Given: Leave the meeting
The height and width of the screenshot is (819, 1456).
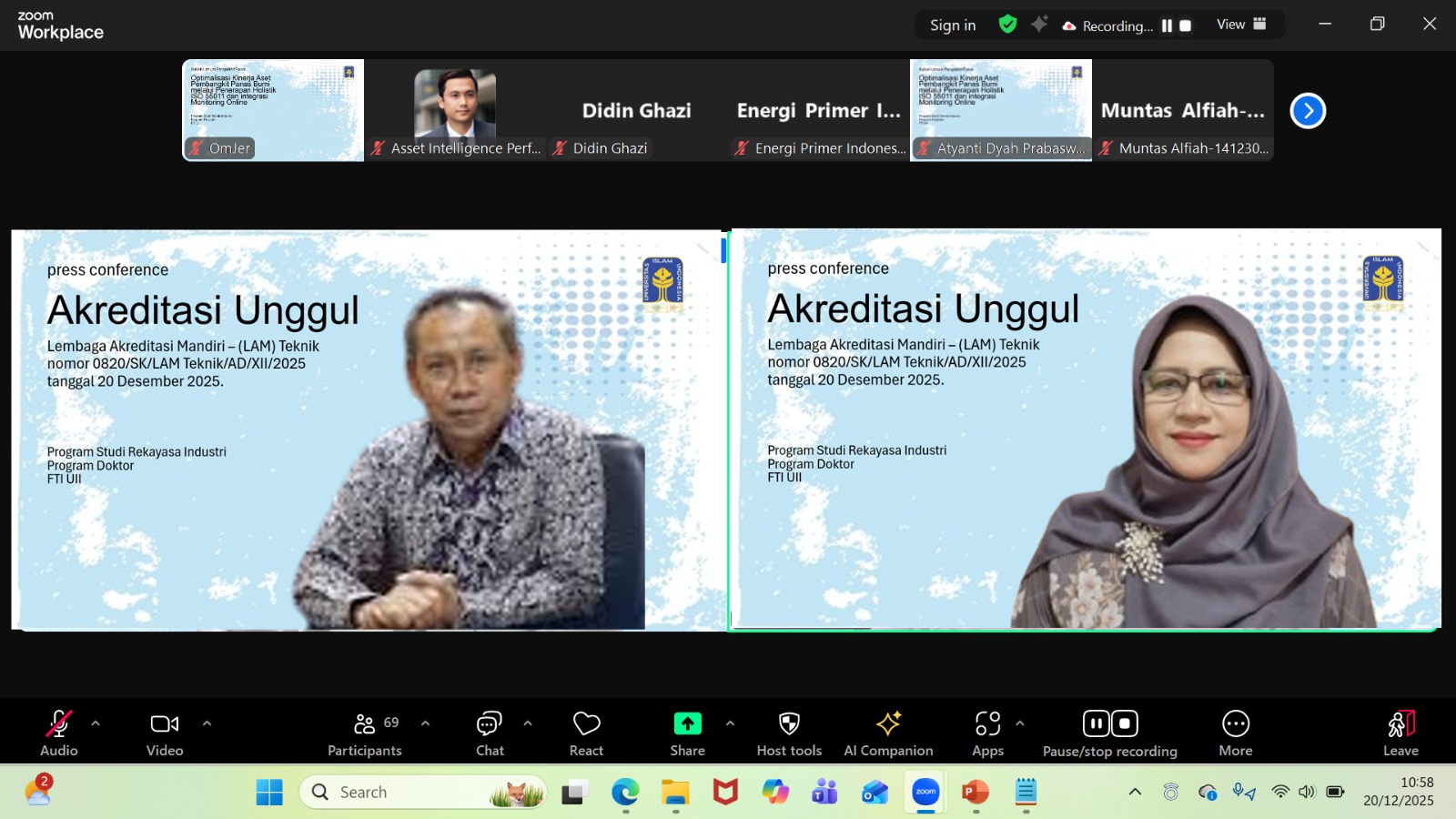Looking at the screenshot, I should (1400, 733).
